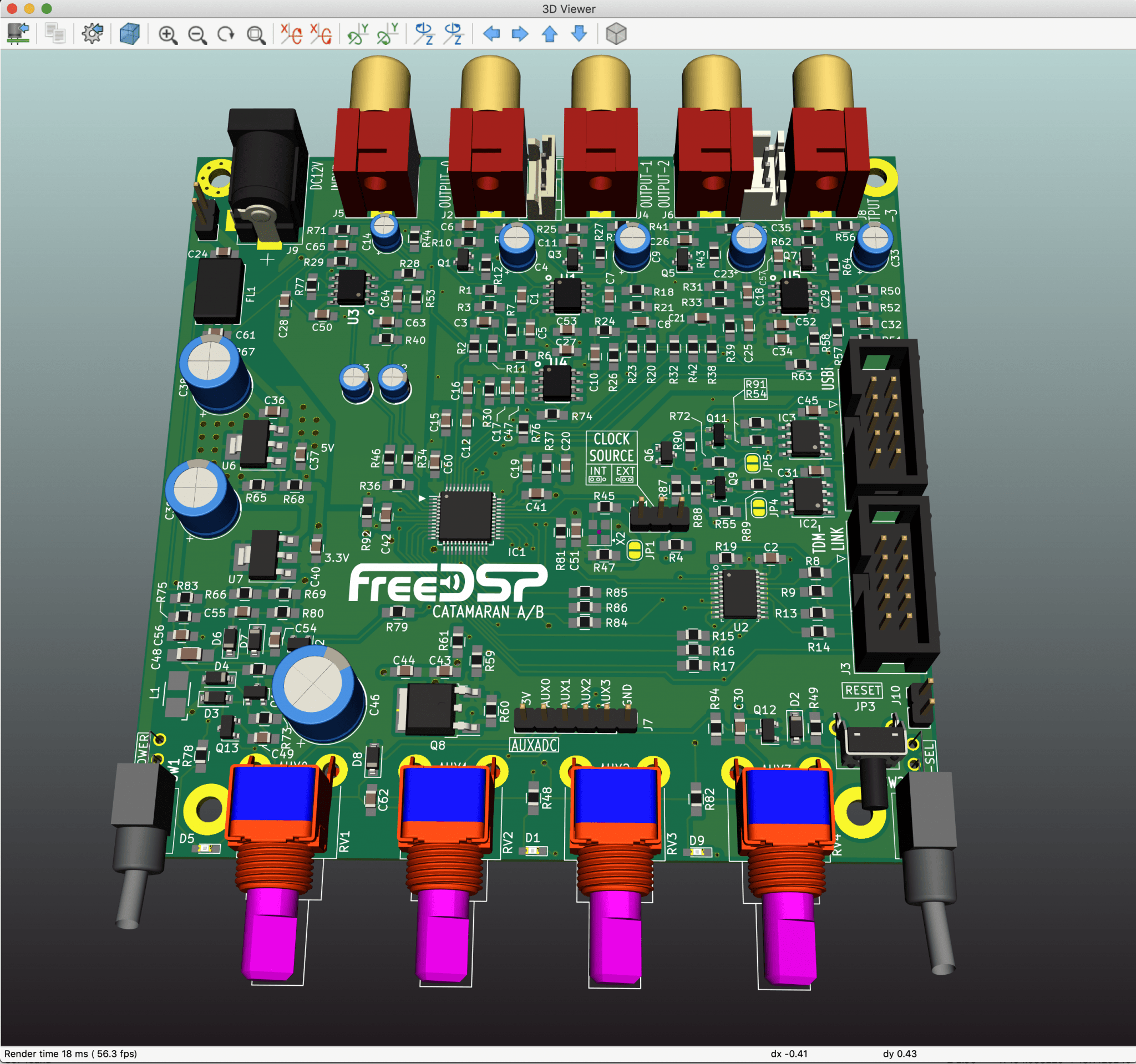Screen dimensions: 1136x1064
Task: Open 3D viewer display options gear
Action: tap(93, 34)
